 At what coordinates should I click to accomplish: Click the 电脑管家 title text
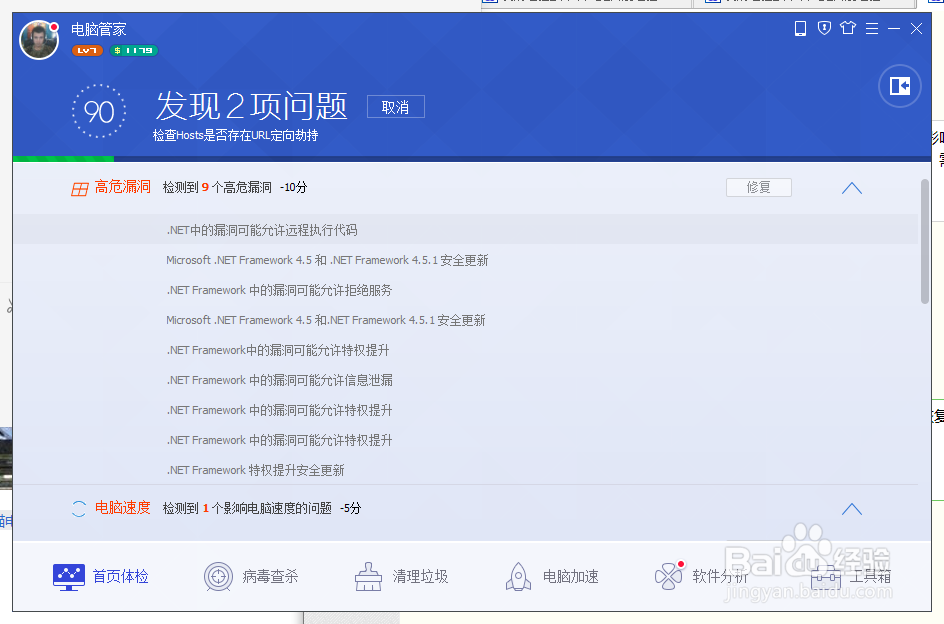coord(99,30)
